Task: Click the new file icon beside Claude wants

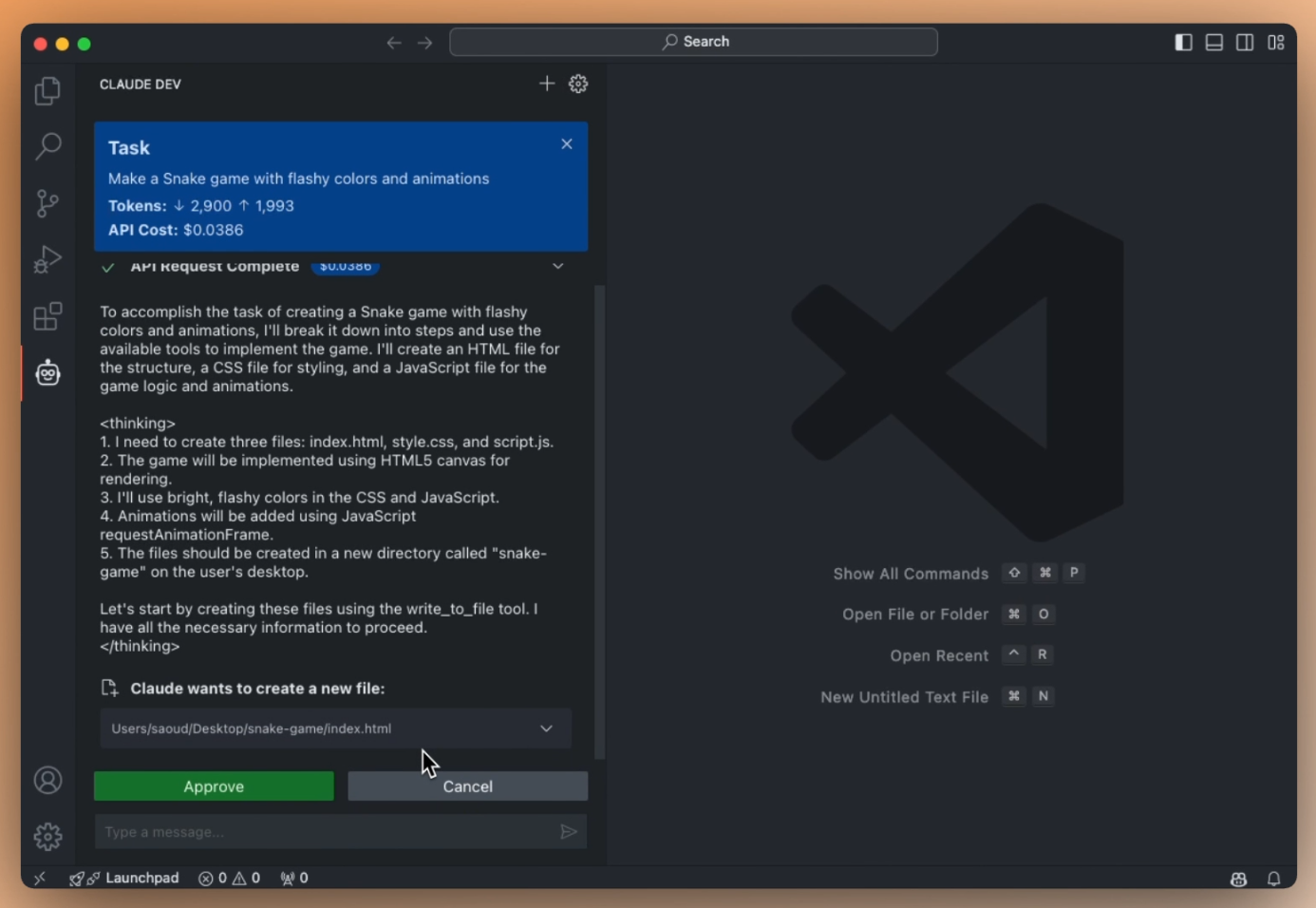Action: pyautogui.click(x=109, y=689)
